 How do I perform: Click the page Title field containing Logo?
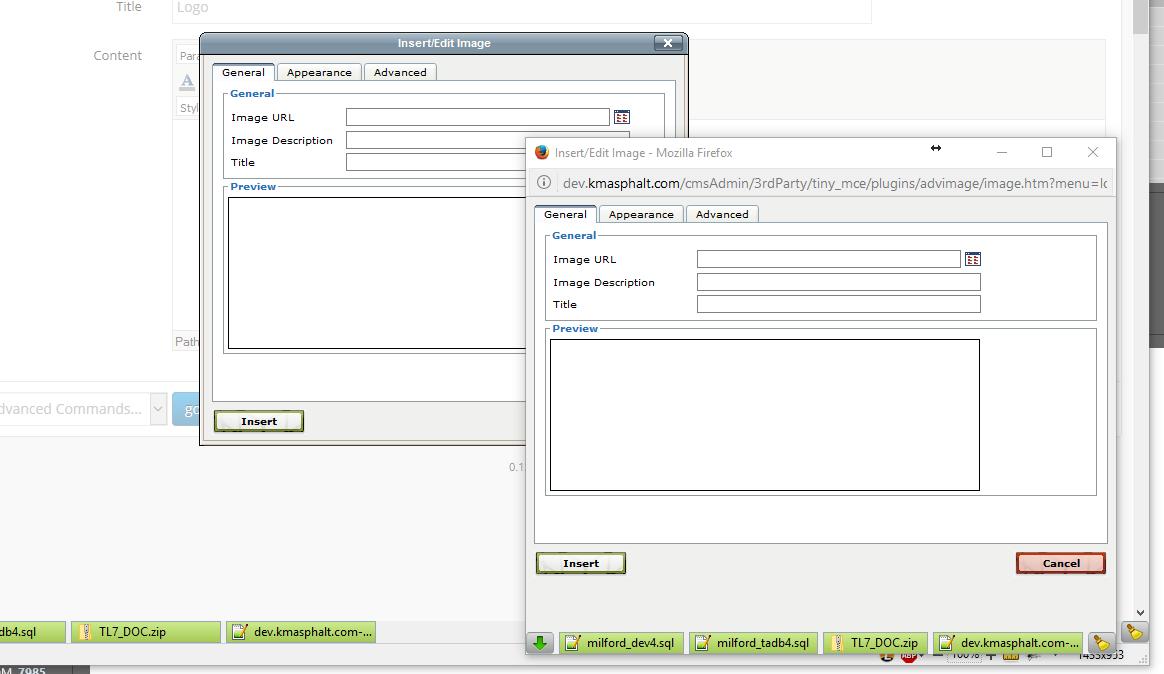pos(520,8)
